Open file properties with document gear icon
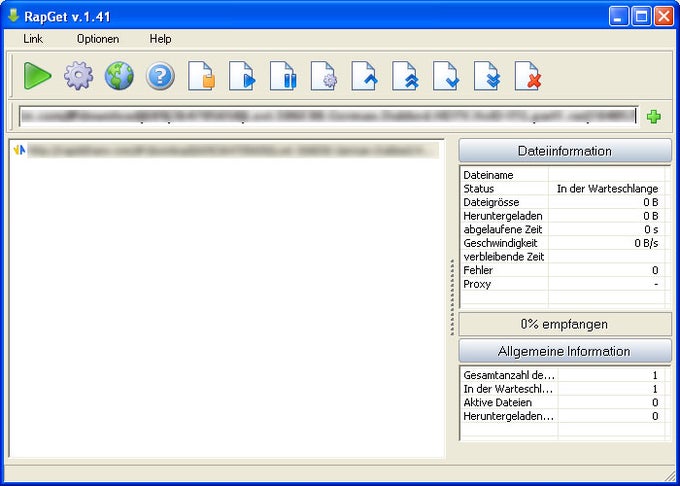This screenshot has width=680, height=486. [324, 76]
